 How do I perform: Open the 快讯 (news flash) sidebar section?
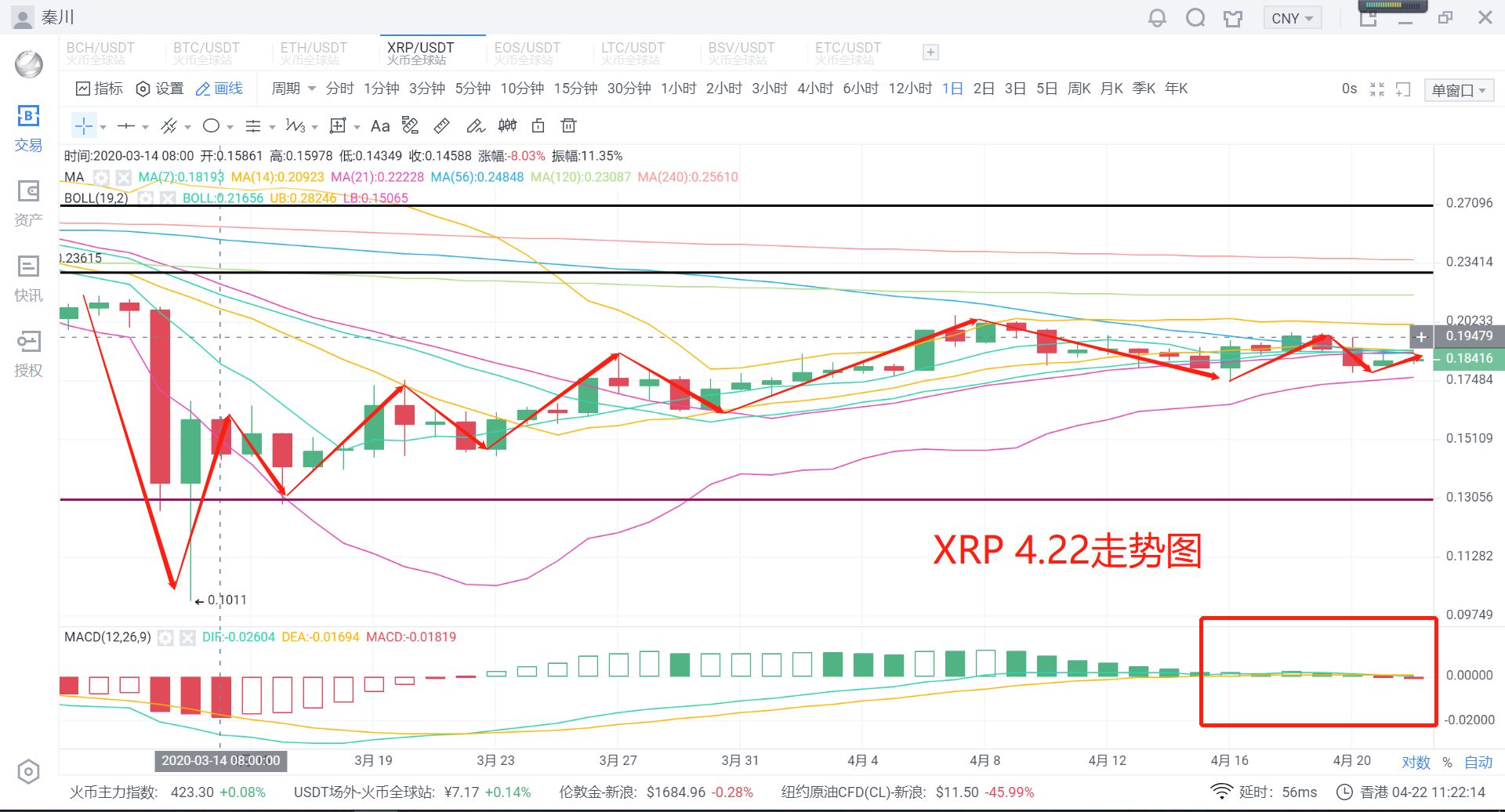point(28,279)
